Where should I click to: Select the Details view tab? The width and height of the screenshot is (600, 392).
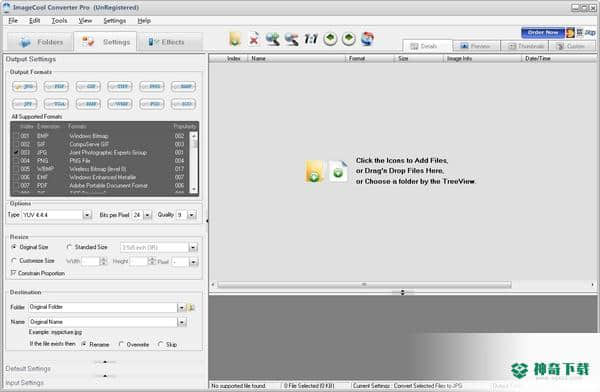click(x=427, y=46)
